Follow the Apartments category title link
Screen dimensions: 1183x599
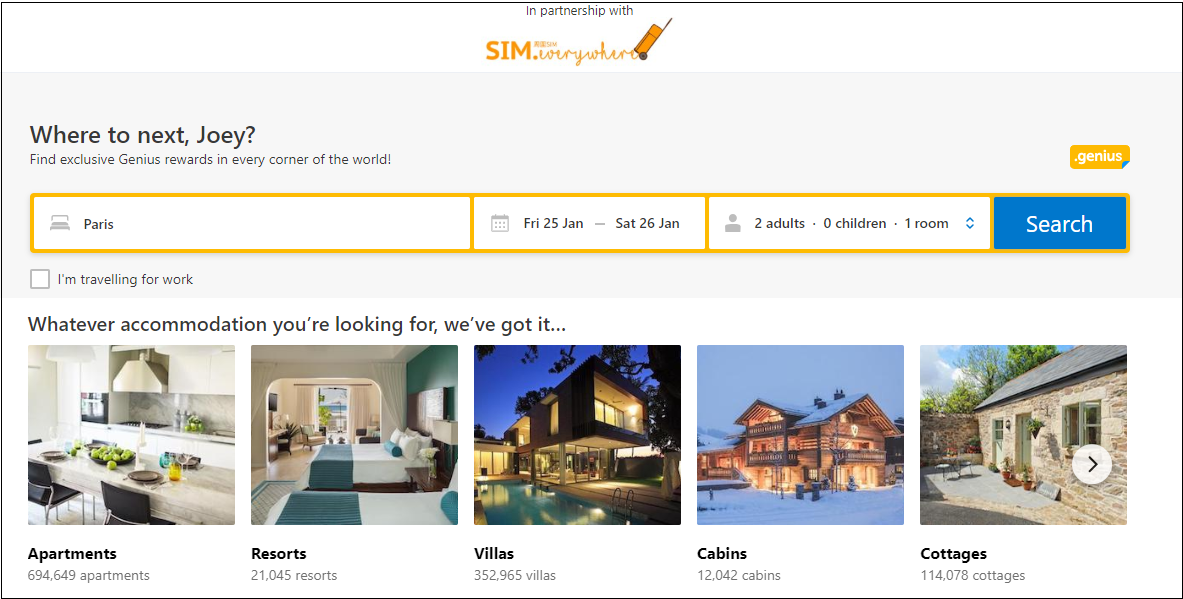click(x=72, y=554)
